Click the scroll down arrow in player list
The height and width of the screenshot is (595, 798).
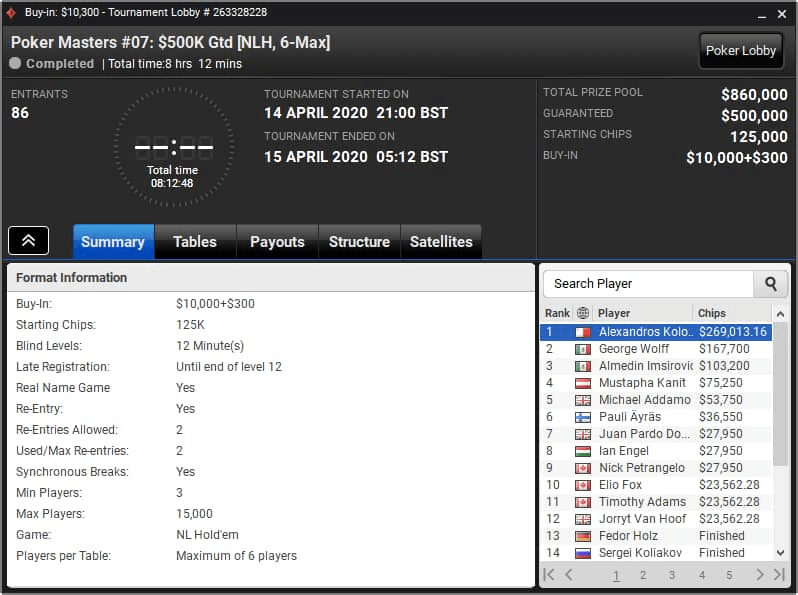pyautogui.click(x=780, y=553)
